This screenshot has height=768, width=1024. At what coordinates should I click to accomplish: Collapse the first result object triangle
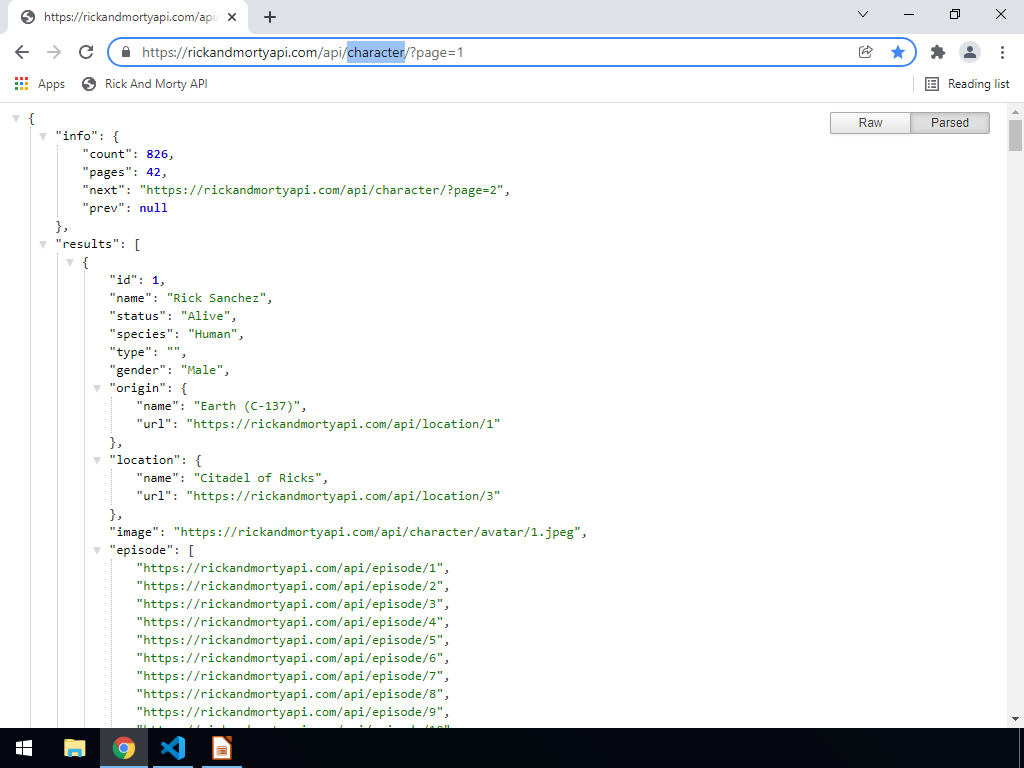point(70,263)
